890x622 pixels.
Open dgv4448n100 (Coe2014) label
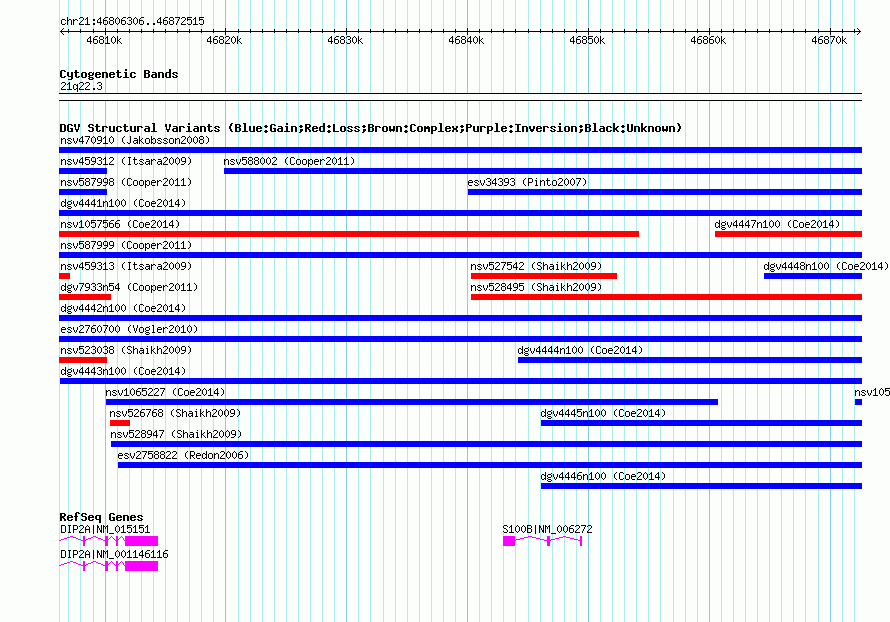pos(826,266)
